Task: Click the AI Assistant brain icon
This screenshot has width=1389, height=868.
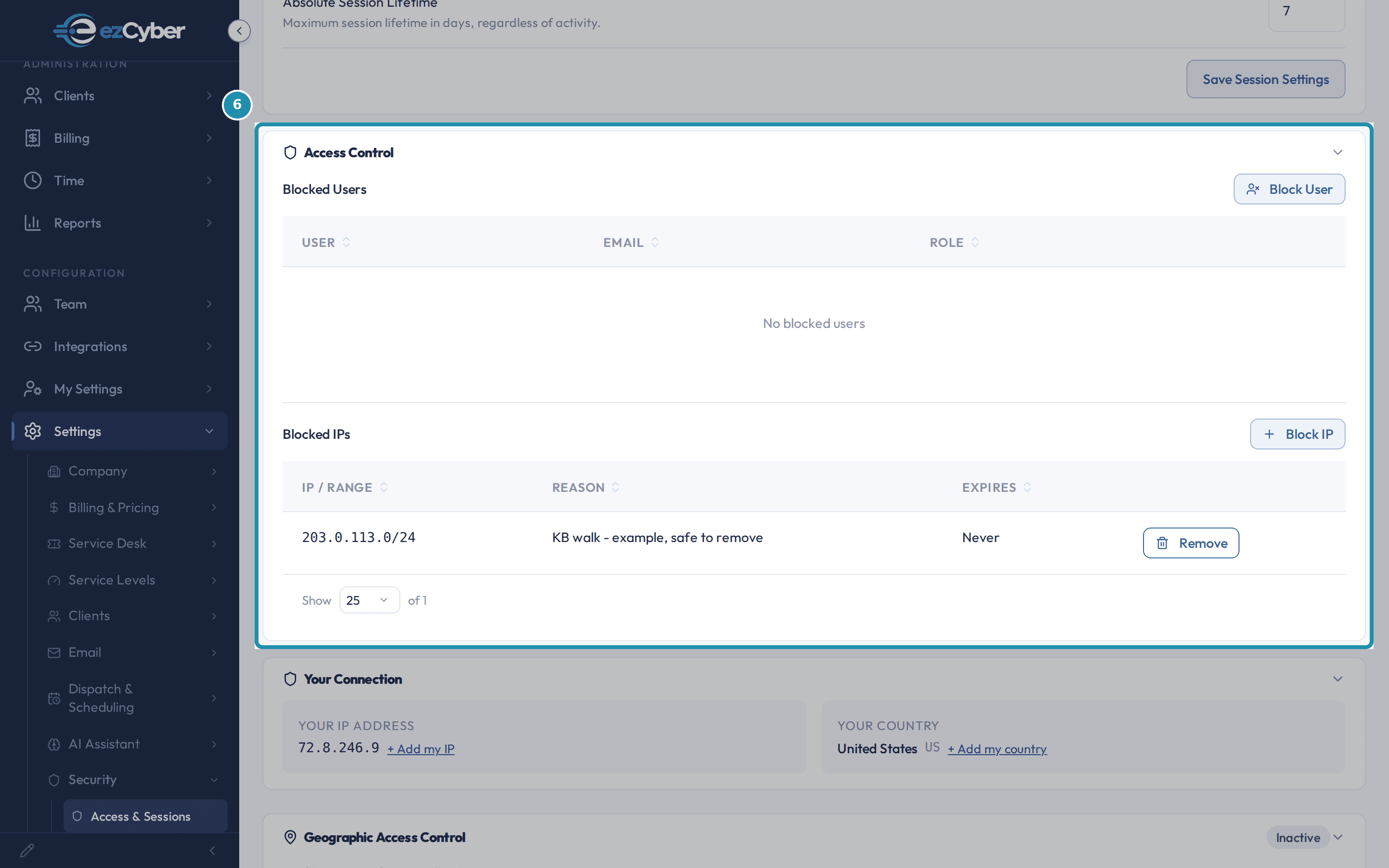Action: (x=54, y=744)
